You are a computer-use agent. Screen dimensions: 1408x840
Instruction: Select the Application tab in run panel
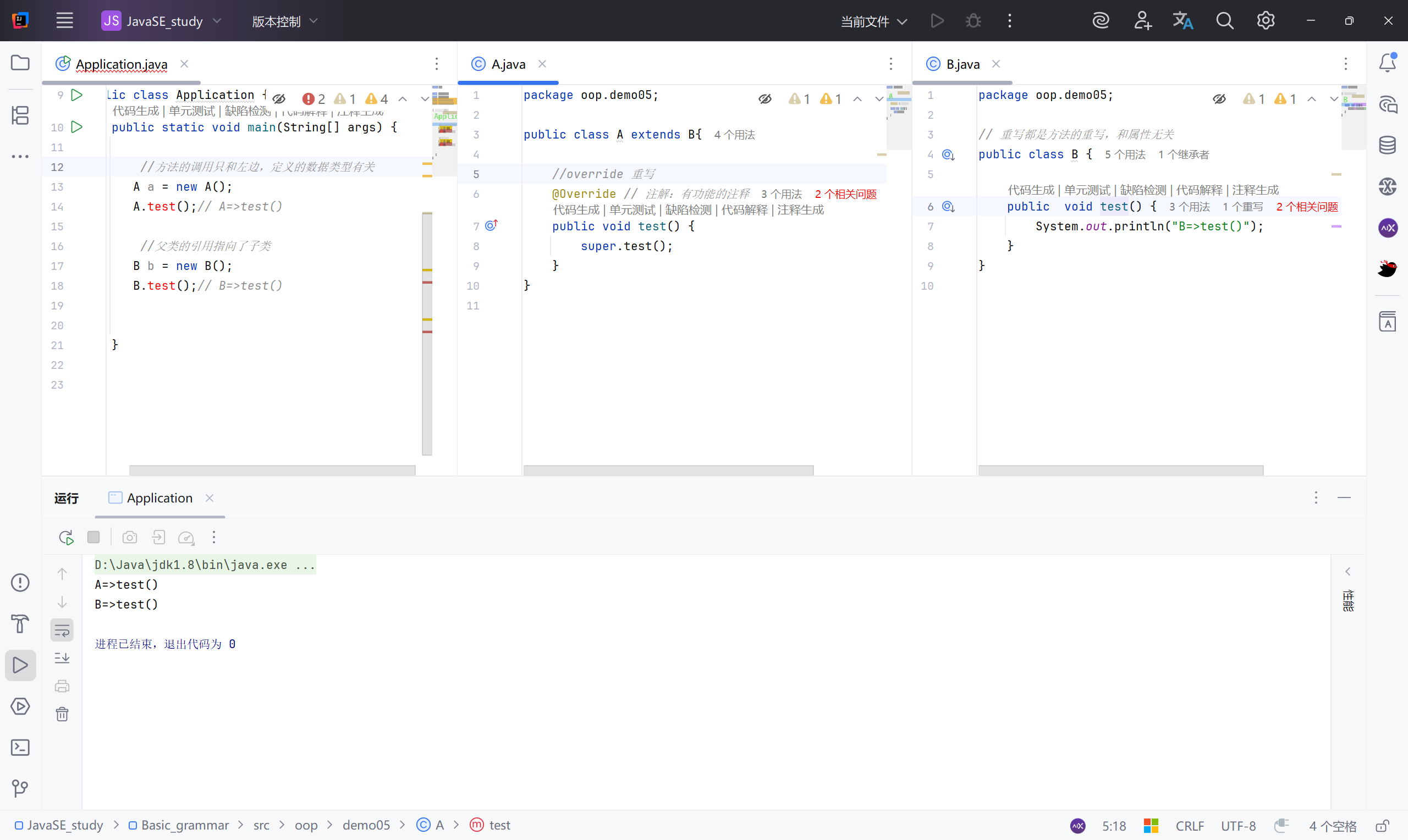159,498
